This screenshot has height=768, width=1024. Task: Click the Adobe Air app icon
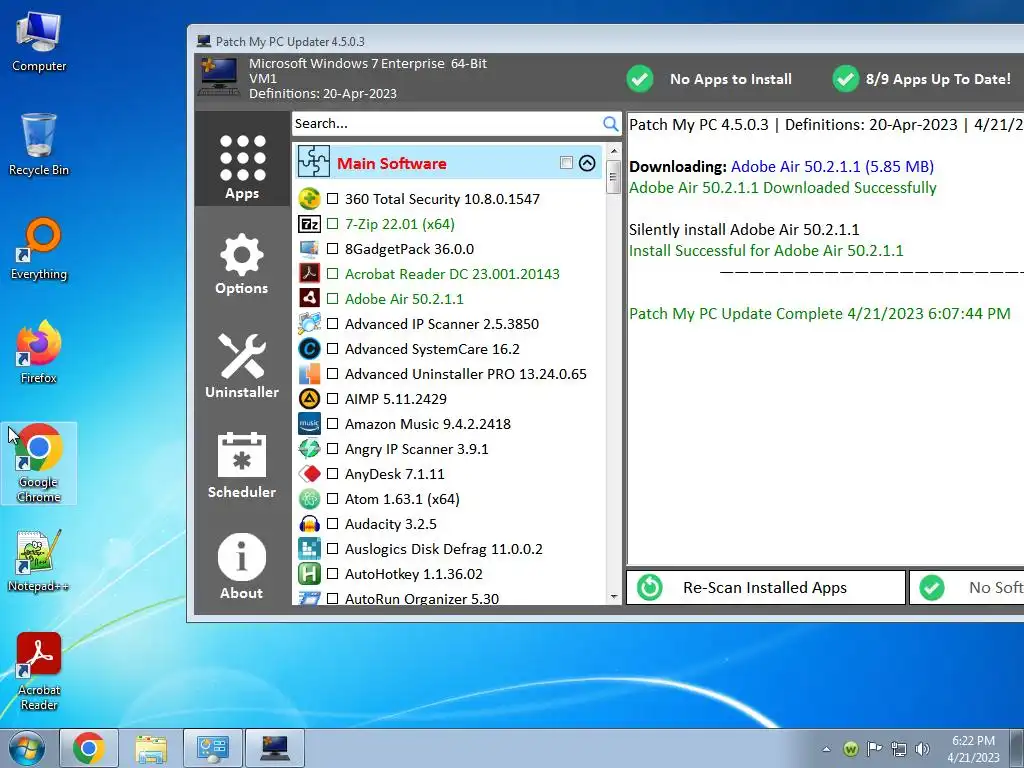pyautogui.click(x=309, y=298)
